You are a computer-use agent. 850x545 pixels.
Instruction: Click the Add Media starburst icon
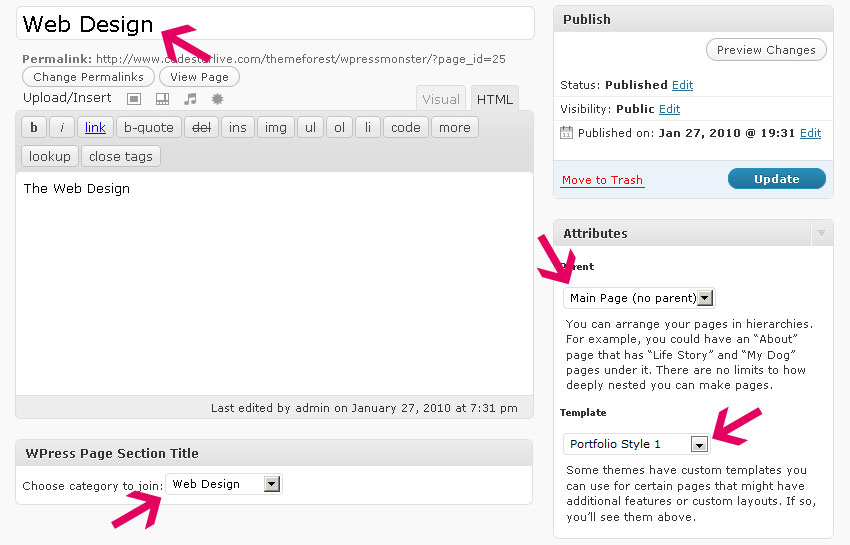pyautogui.click(x=217, y=99)
